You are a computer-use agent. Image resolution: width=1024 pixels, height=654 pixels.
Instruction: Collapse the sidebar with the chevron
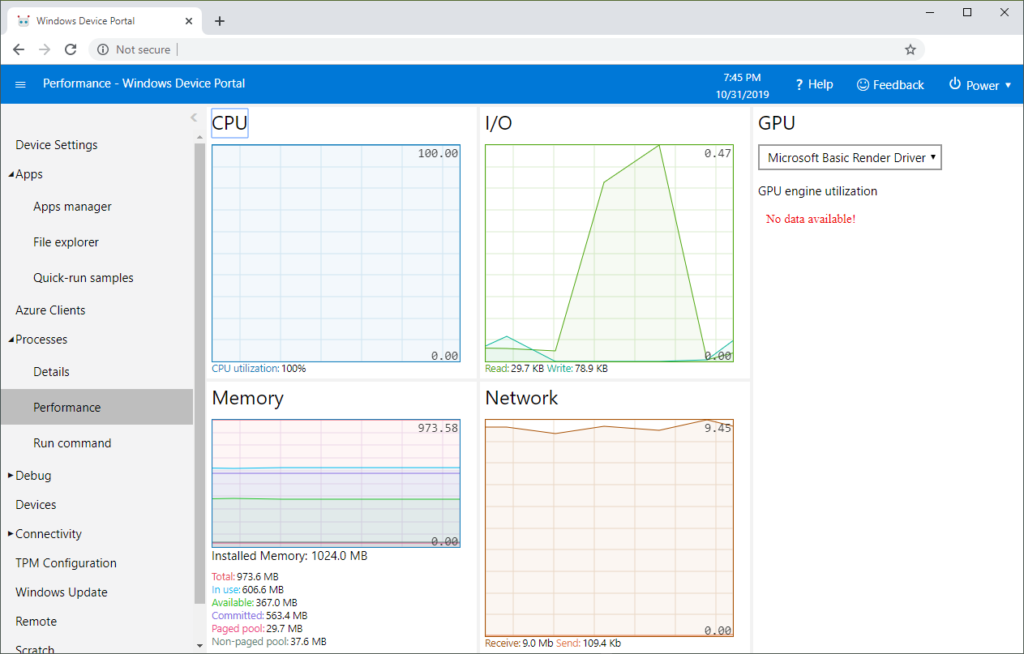coord(193,118)
